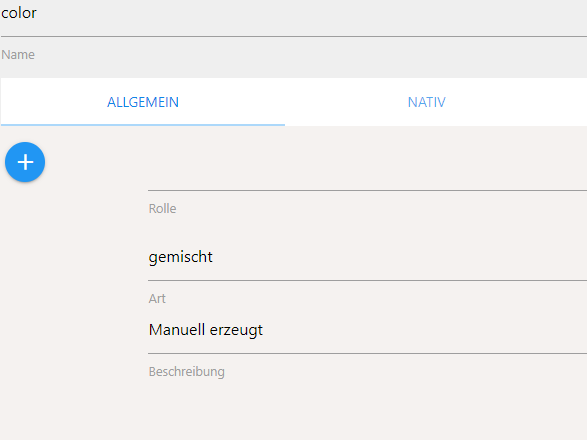Click the Name label under the field

point(18,55)
